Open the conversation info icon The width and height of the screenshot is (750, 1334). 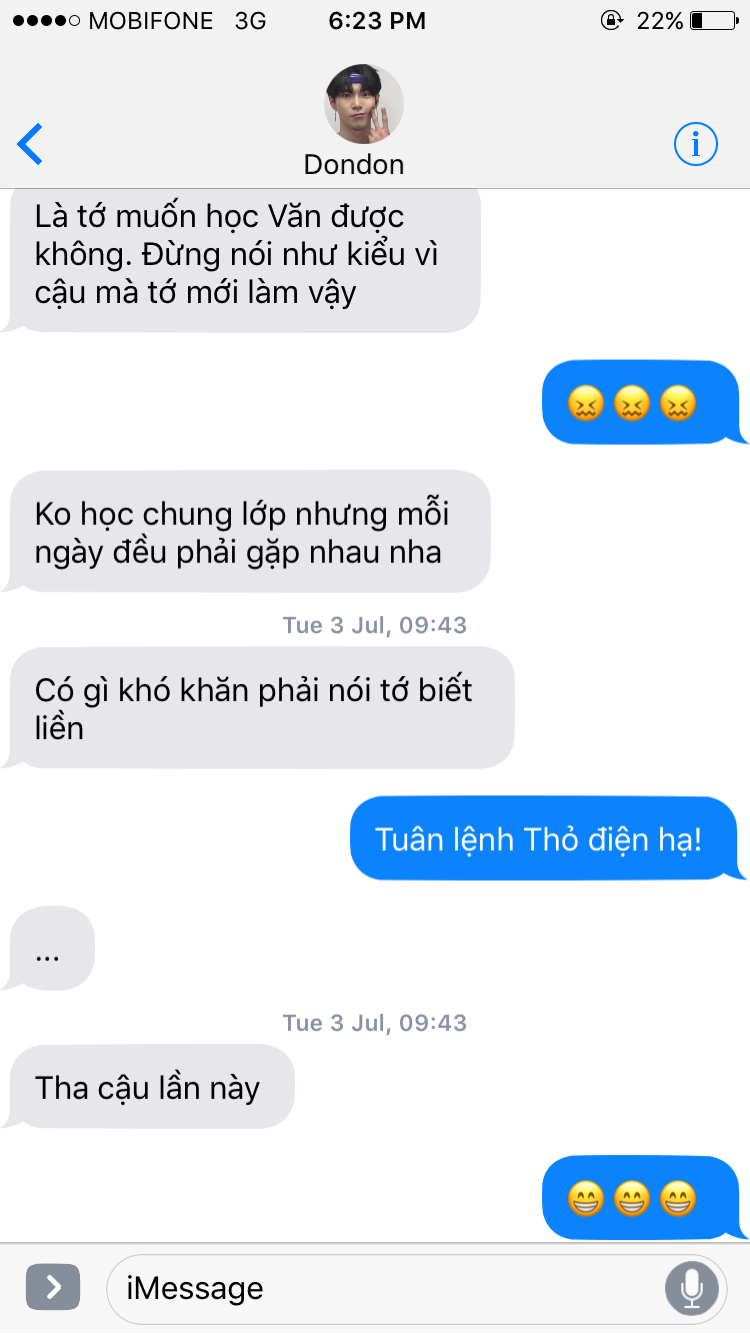pos(695,145)
